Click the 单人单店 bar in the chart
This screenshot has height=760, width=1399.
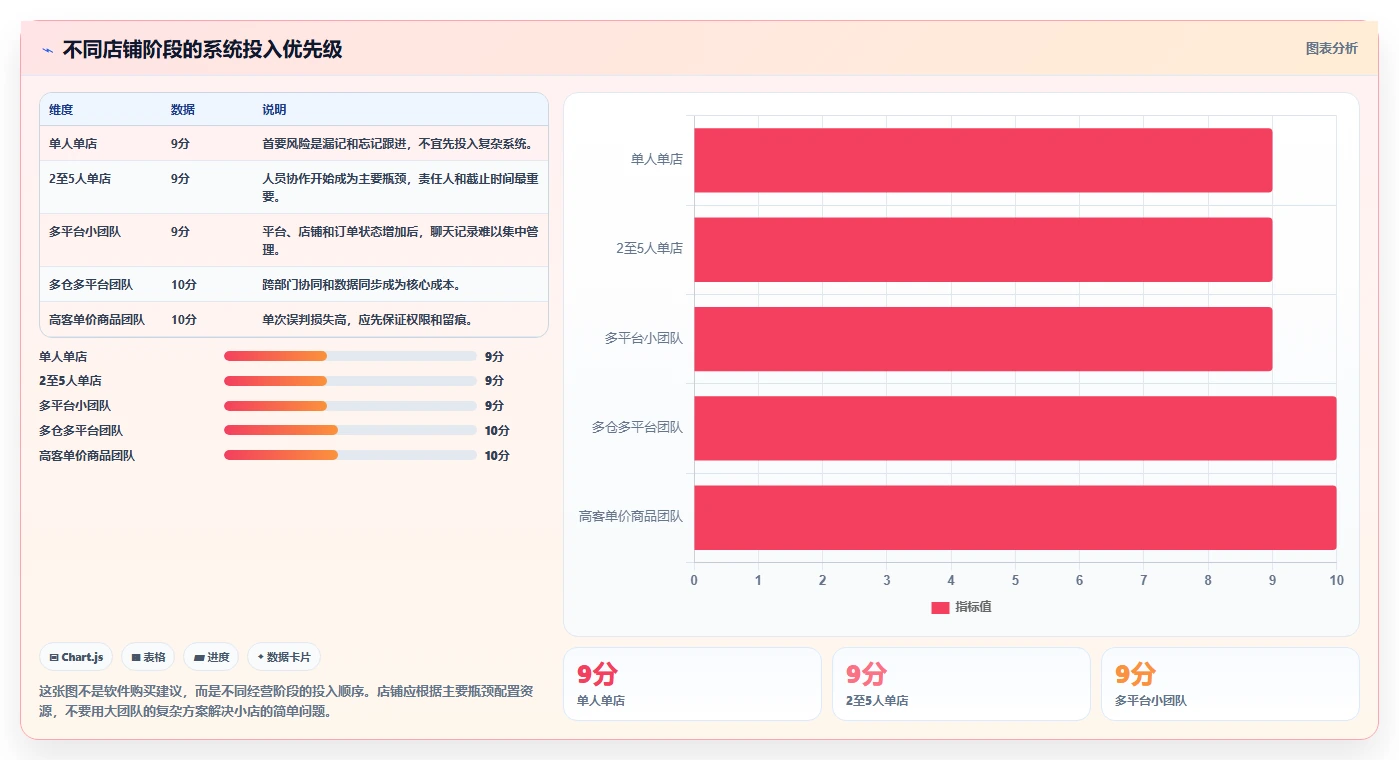pyautogui.click(x=983, y=160)
